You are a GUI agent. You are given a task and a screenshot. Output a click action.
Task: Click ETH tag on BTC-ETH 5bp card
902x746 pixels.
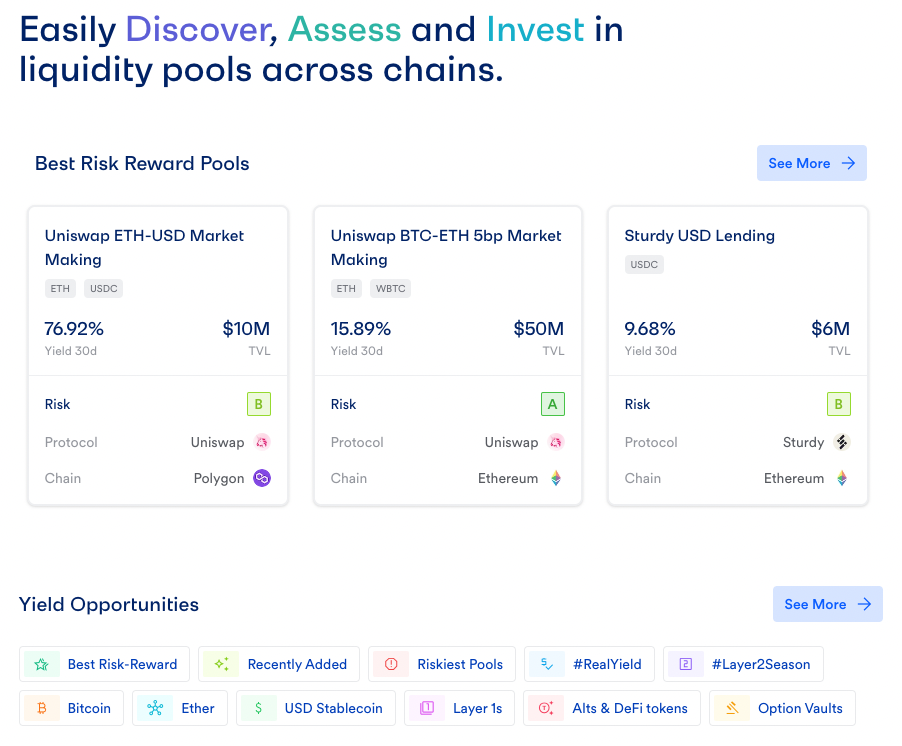click(x=346, y=288)
